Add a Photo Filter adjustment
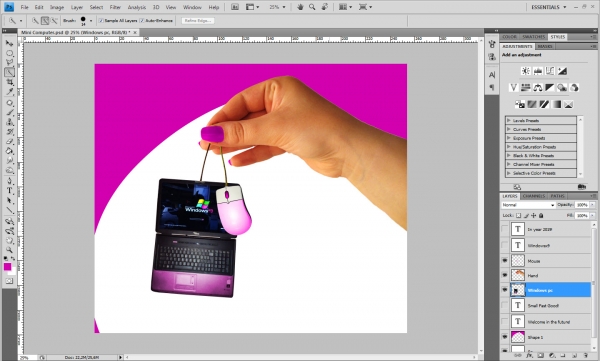This screenshot has width=600, height=361. pyautogui.click(x=562, y=88)
